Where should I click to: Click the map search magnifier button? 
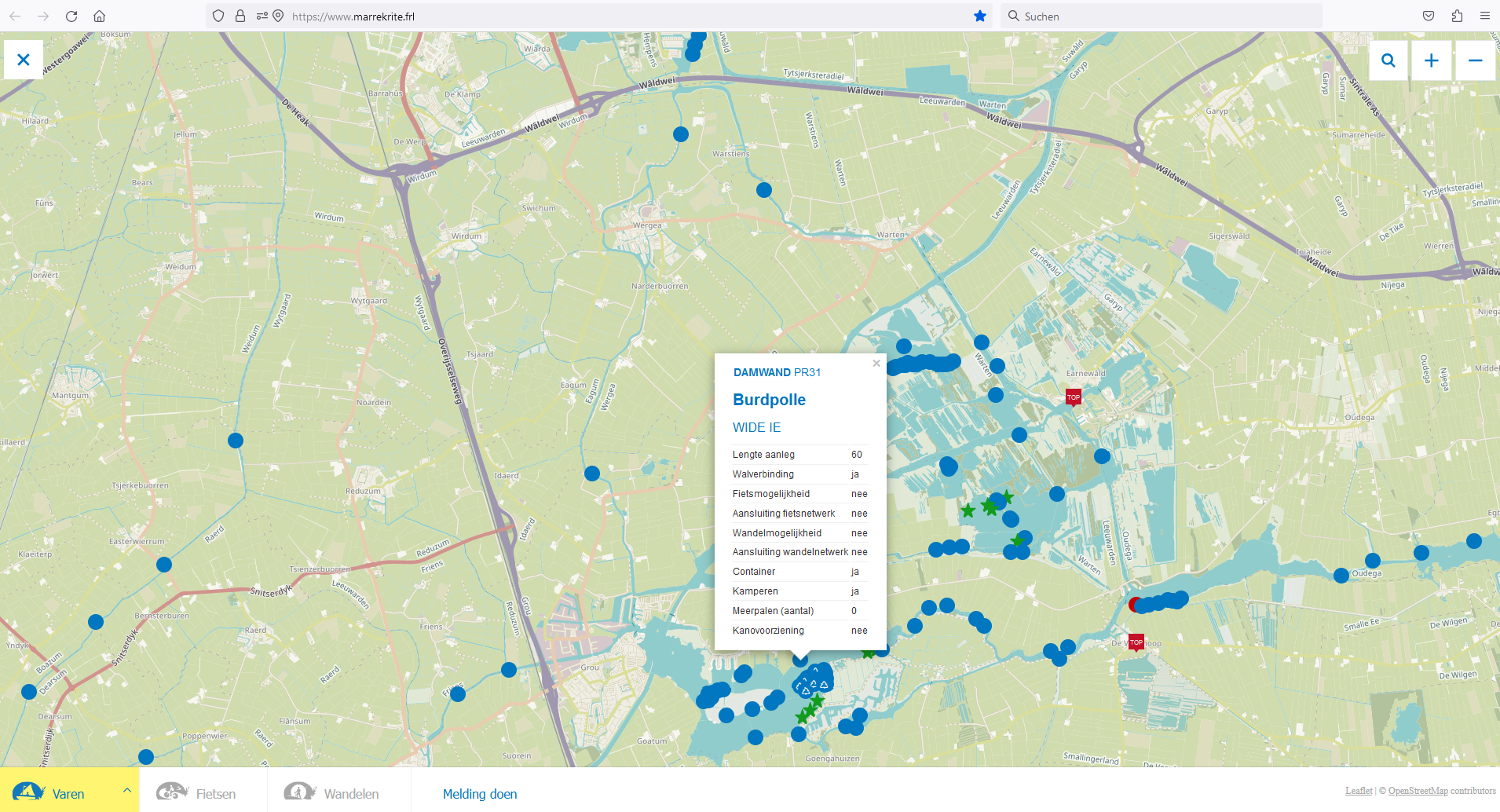pos(1388,60)
